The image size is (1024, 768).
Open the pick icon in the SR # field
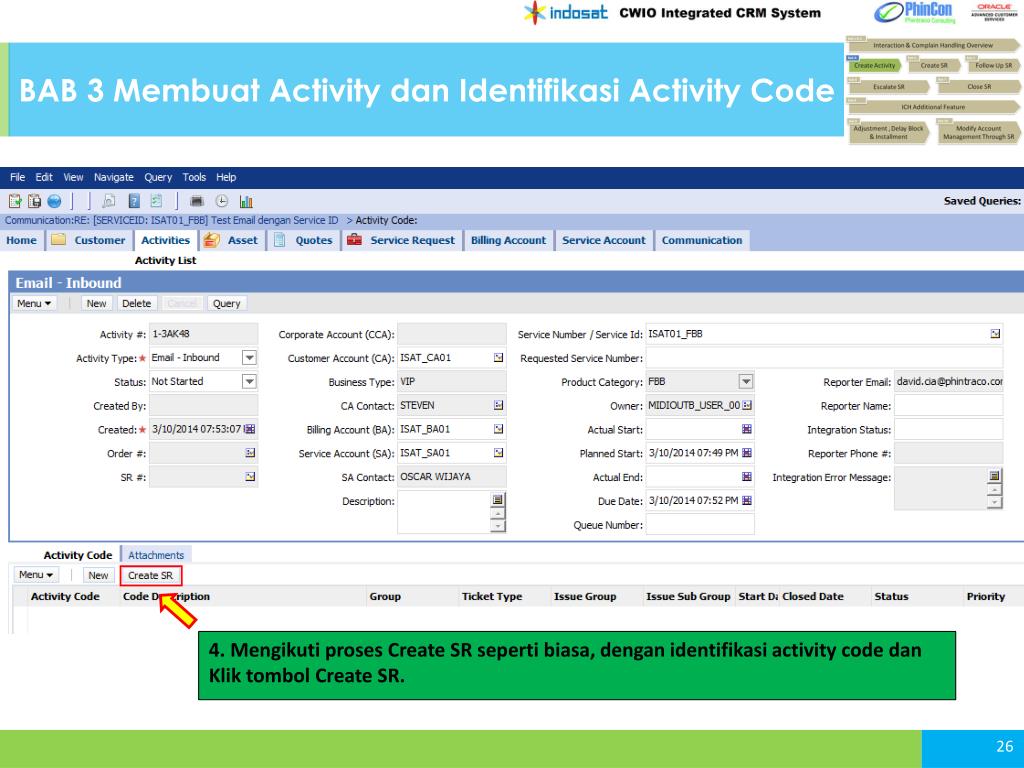pyautogui.click(x=250, y=477)
